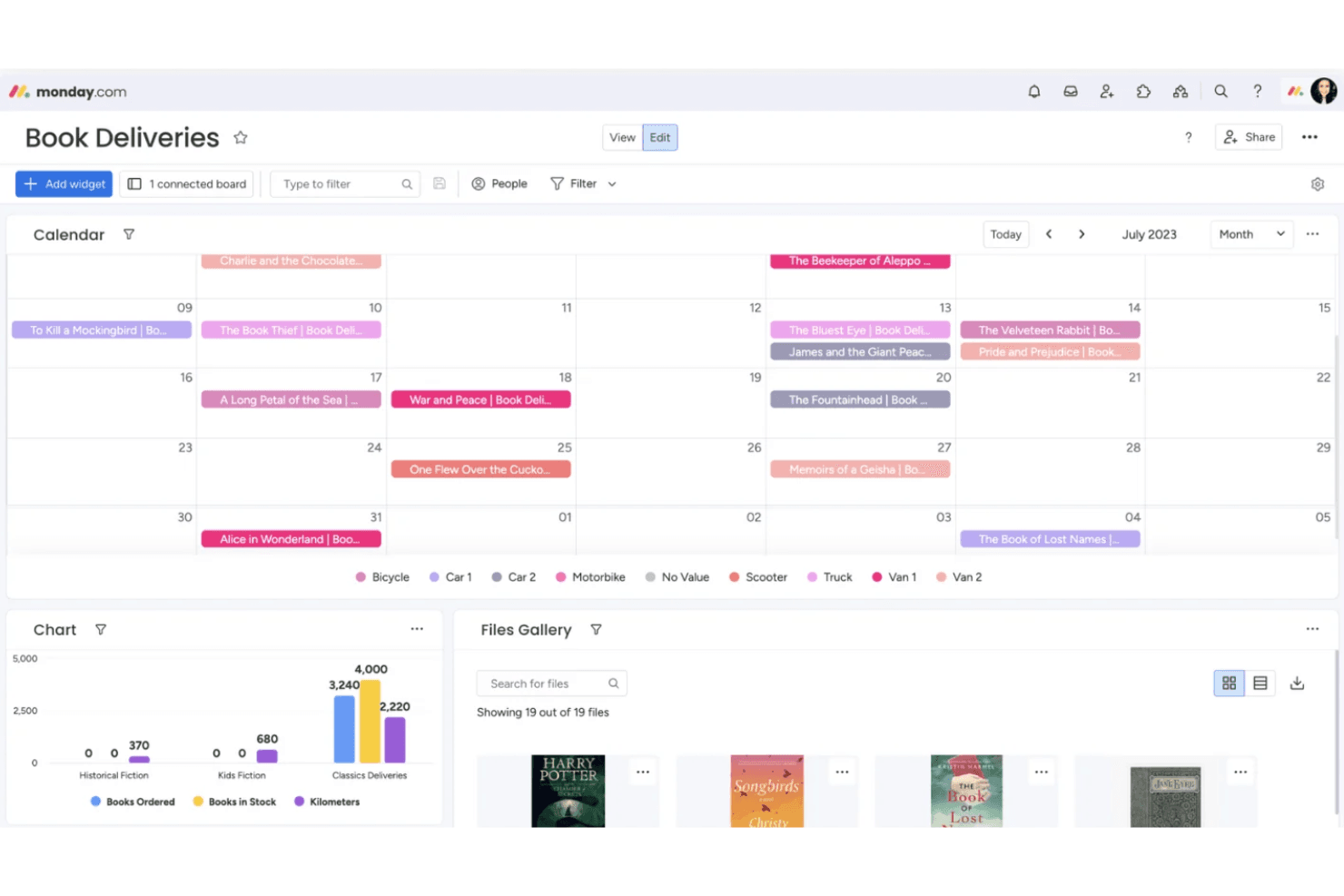This screenshot has height=896, width=1344.
Task: Star the Book Deliveries dashboard as favorite
Action: pyautogui.click(x=241, y=137)
